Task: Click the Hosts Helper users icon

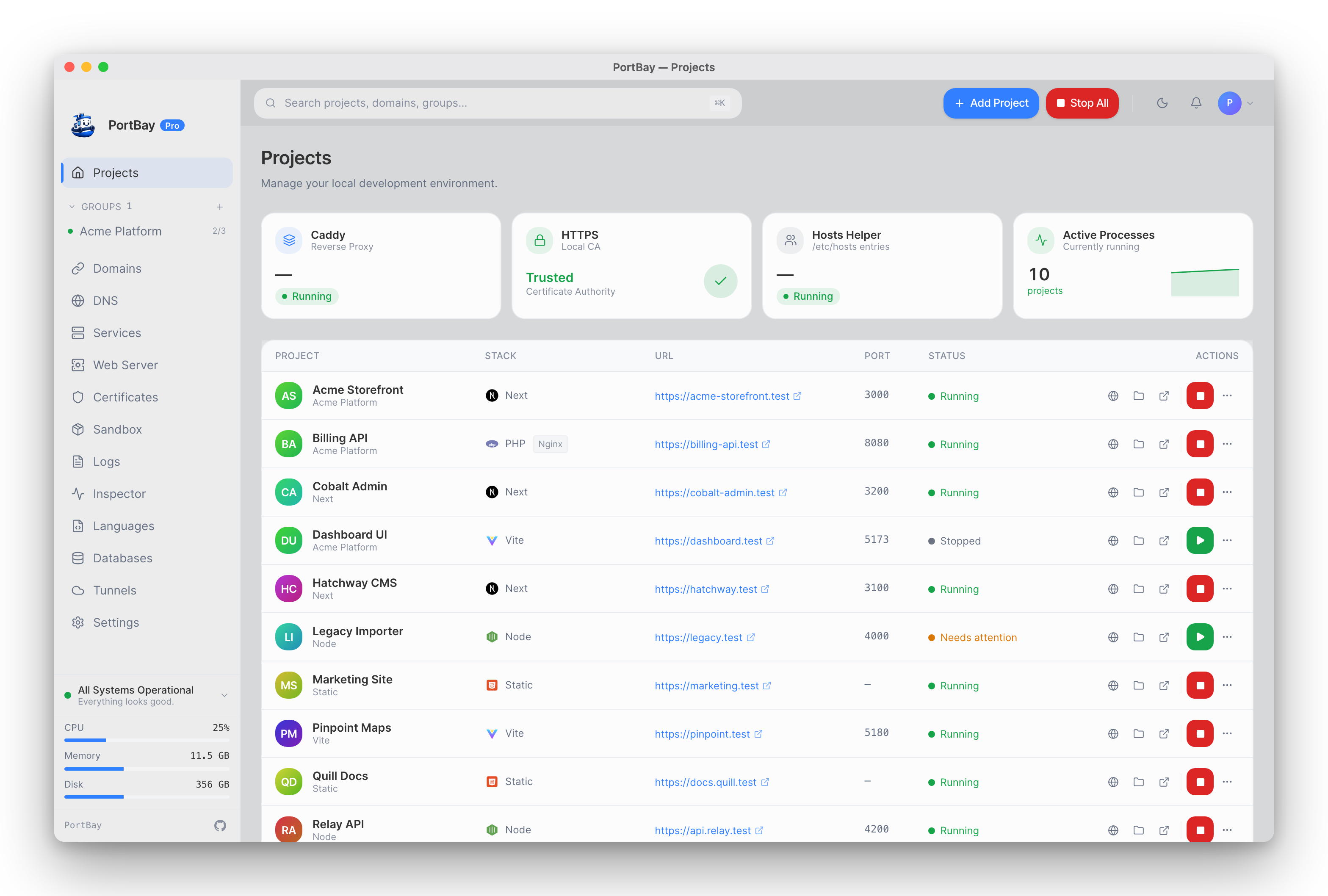Action: tap(790, 240)
